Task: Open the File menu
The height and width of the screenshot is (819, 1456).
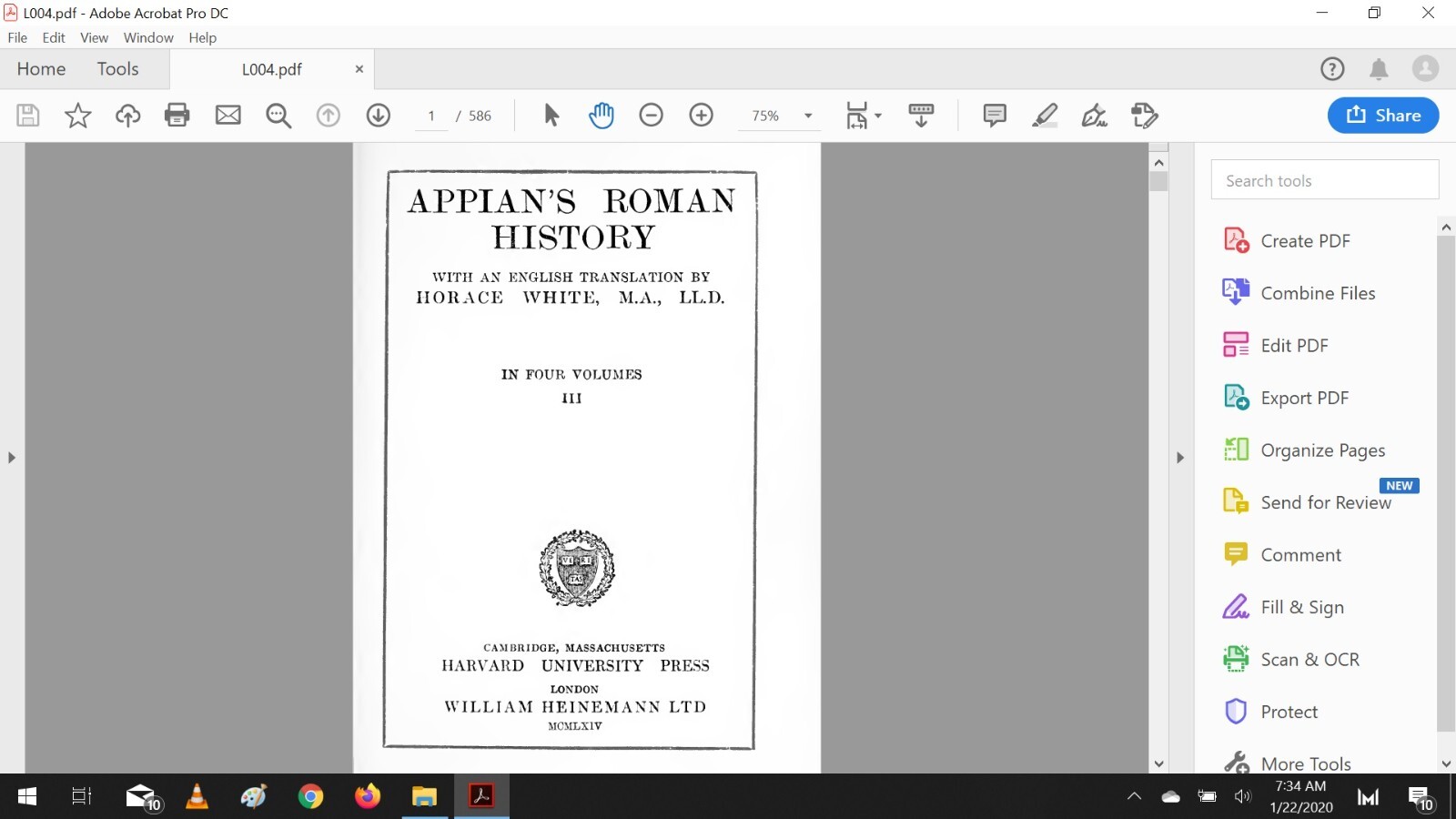Action: point(17,37)
